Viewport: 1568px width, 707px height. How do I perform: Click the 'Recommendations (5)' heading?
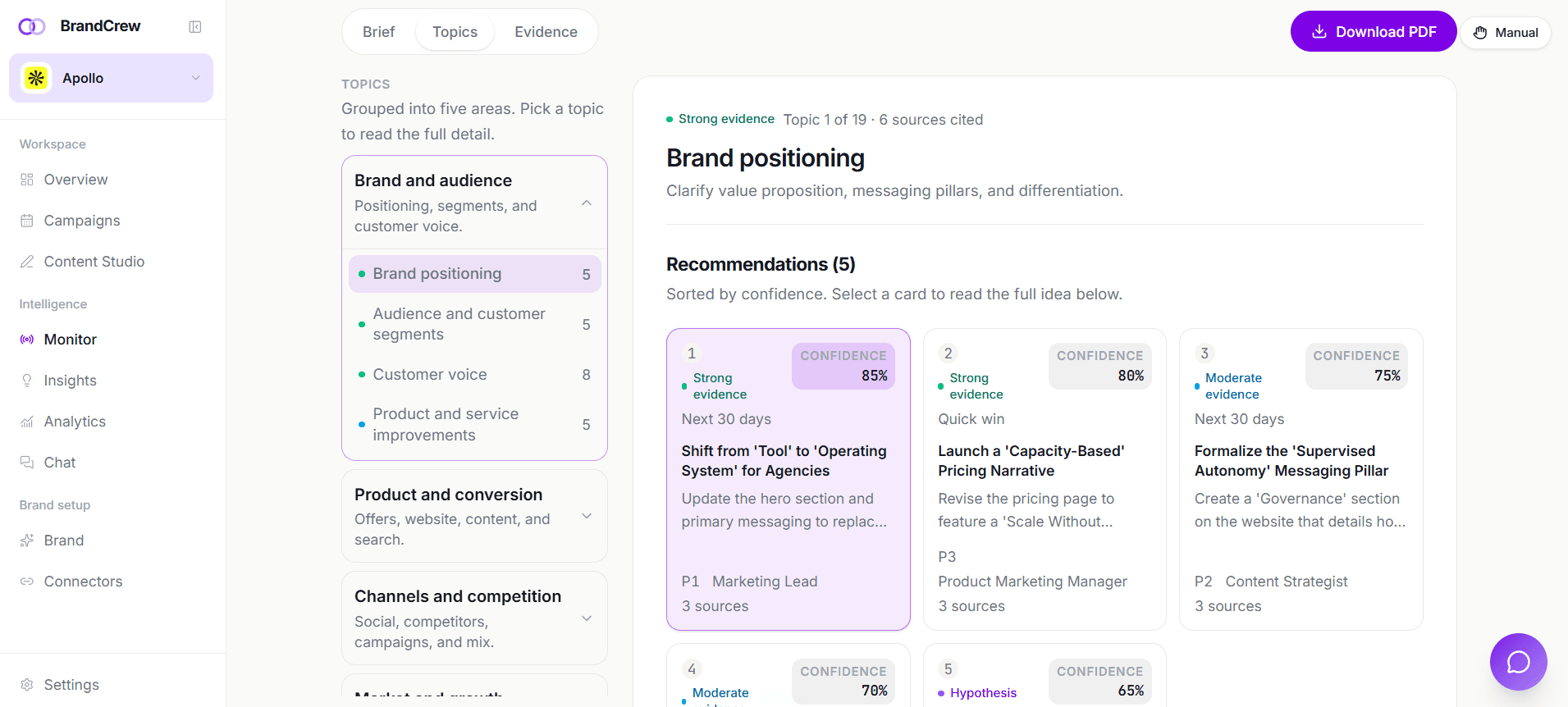pyautogui.click(x=761, y=264)
